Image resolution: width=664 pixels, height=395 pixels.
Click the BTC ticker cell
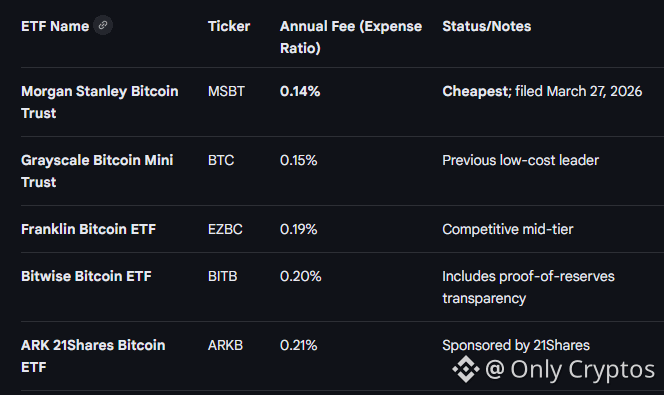(221, 160)
